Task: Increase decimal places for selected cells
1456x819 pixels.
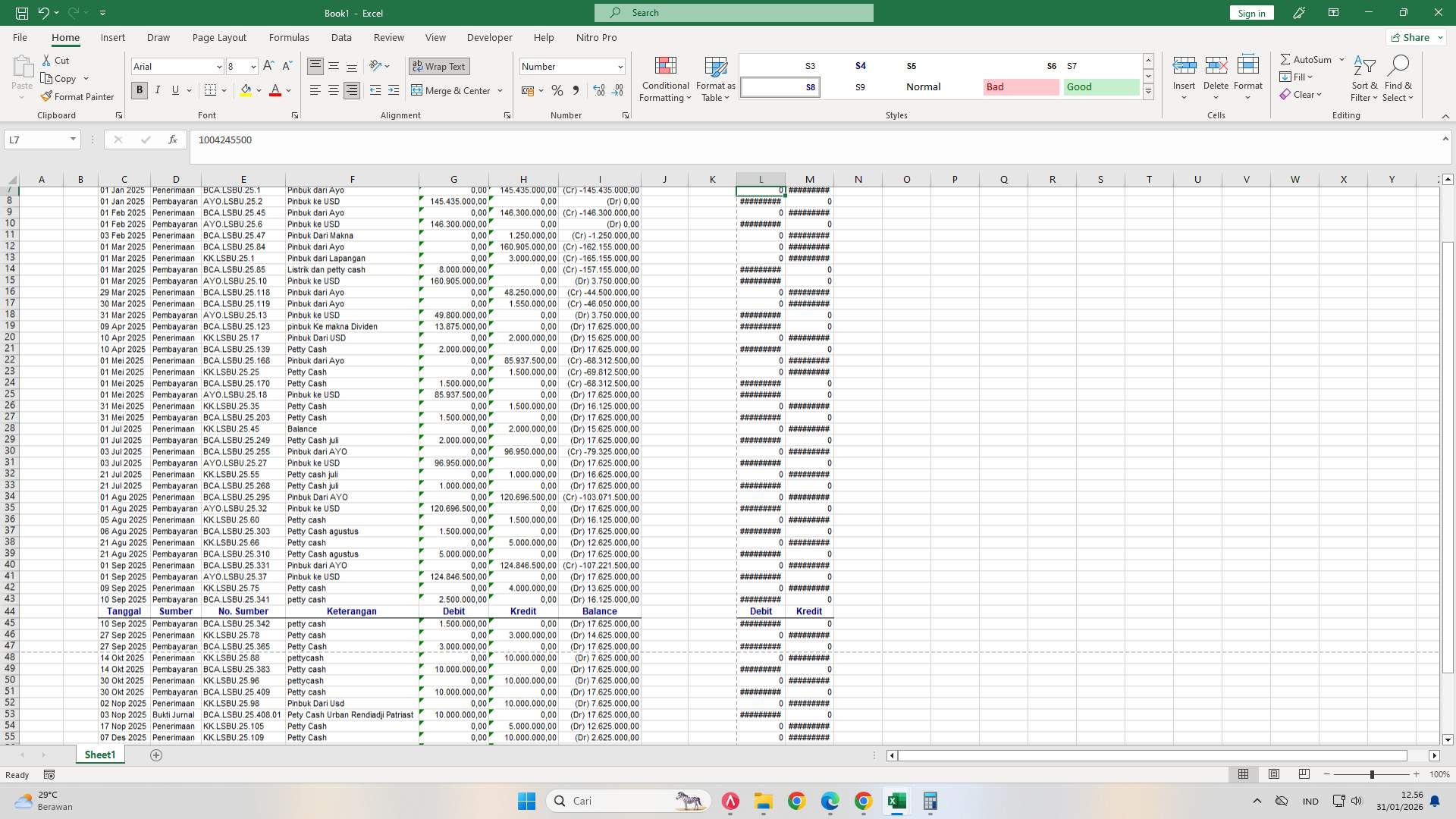Action: click(x=599, y=90)
